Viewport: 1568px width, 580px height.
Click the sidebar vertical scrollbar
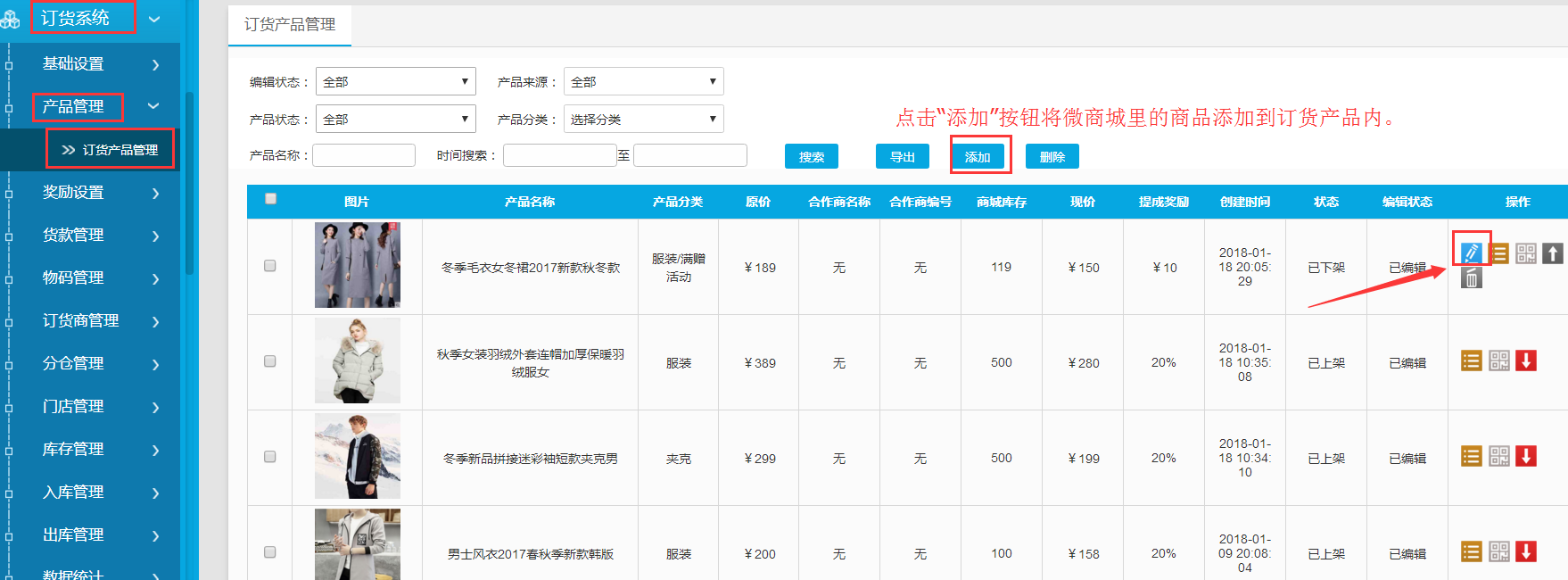pyautogui.click(x=189, y=183)
